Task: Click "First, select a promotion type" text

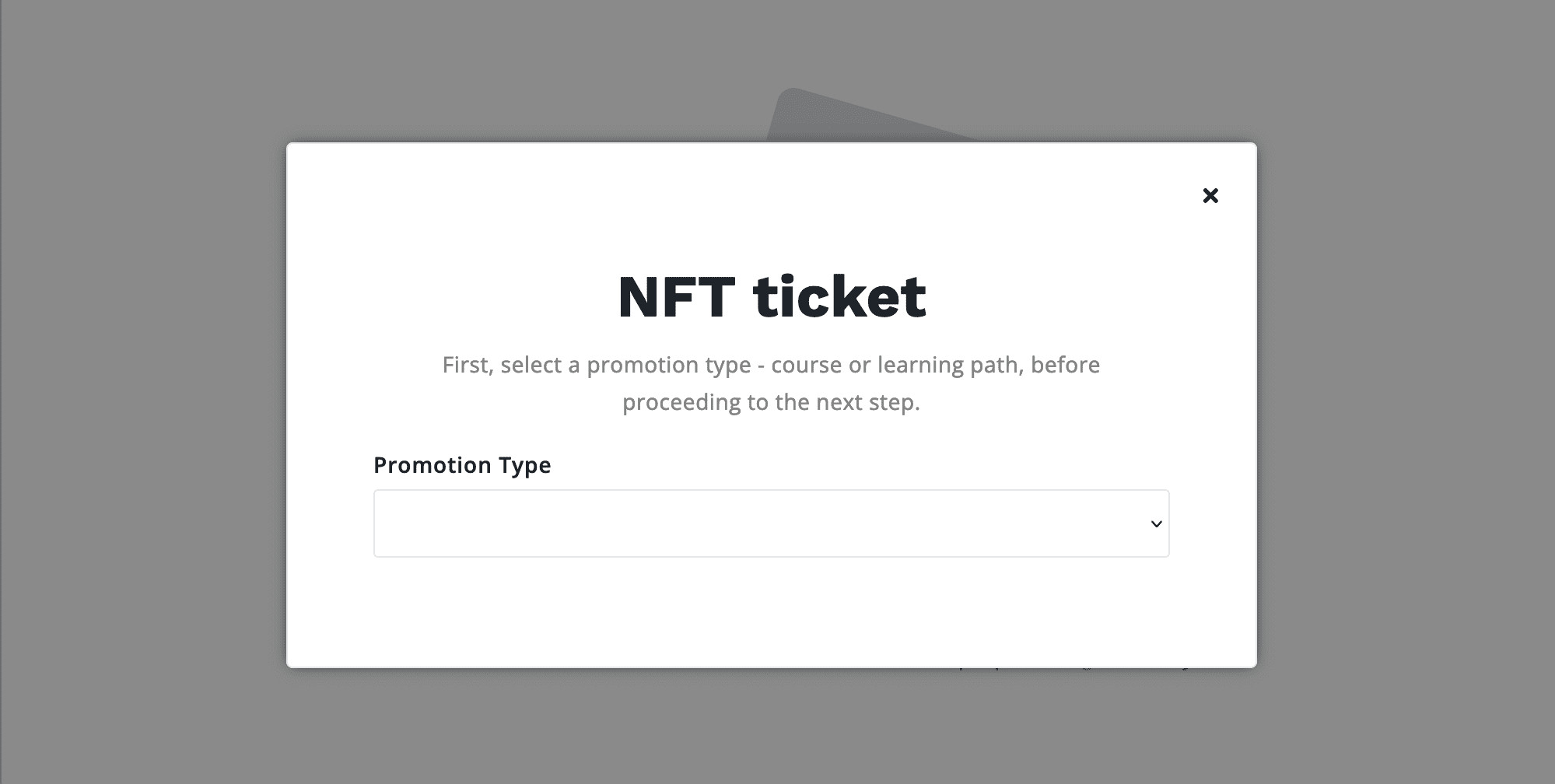Action: tap(597, 365)
